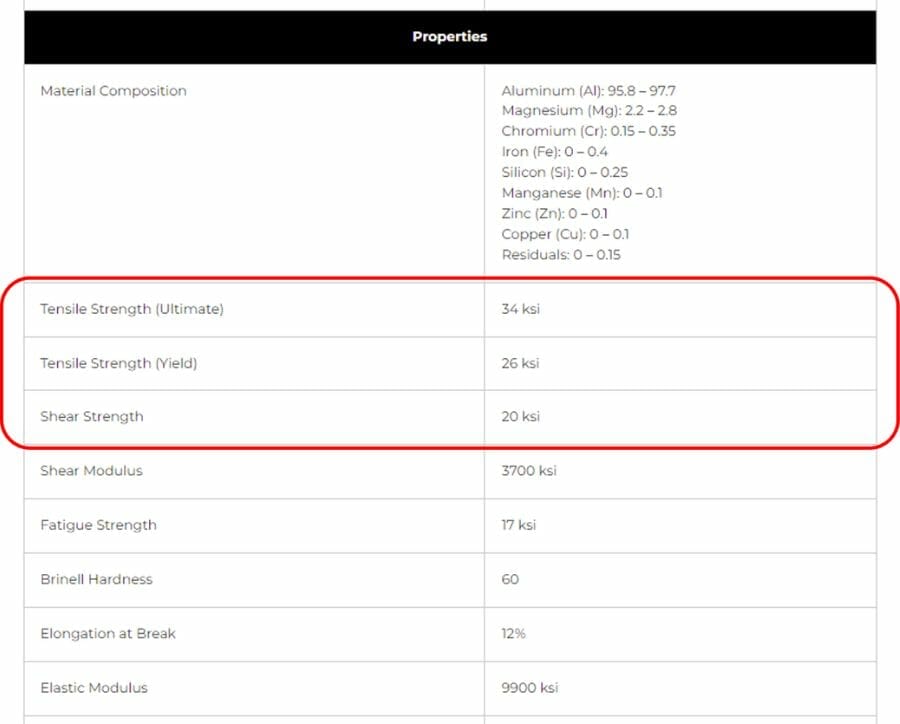Select the Shear Modulus label
This screenshot has width=900, height=724.
91,471
